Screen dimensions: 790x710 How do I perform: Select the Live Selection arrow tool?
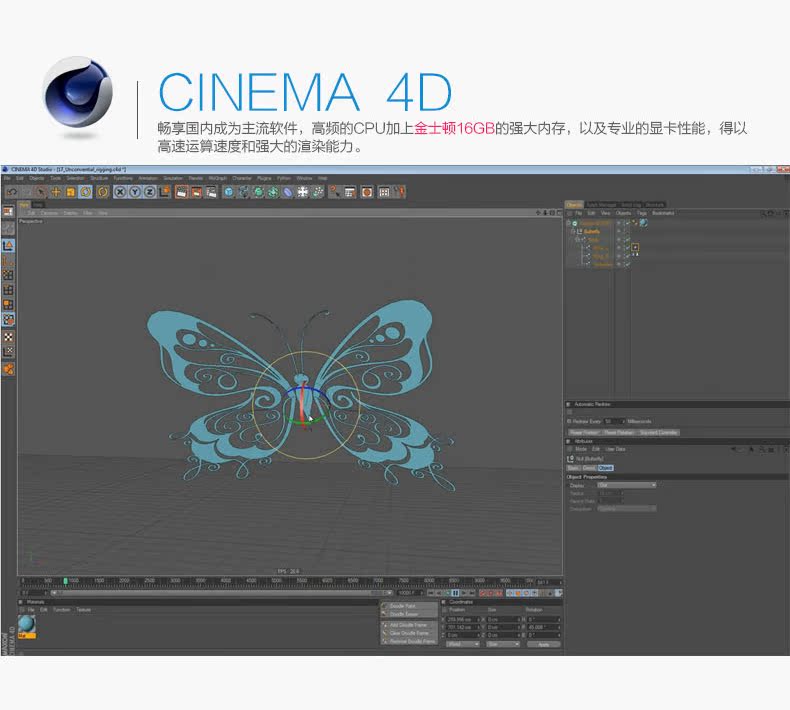coord(41,192)
